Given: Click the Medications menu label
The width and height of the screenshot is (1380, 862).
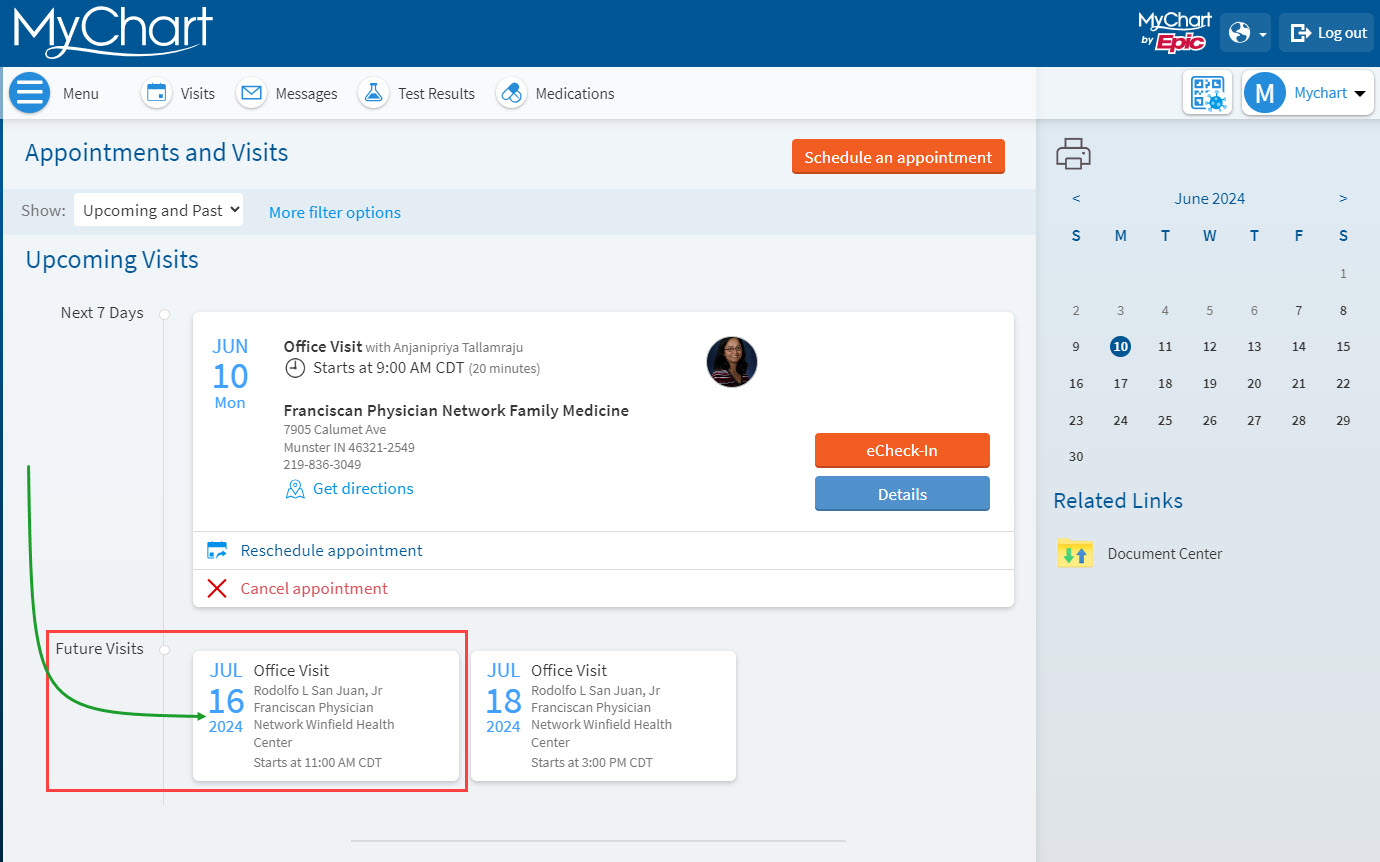Looking at the screenshot, I should pyautogui.click(x=575, y=93).
